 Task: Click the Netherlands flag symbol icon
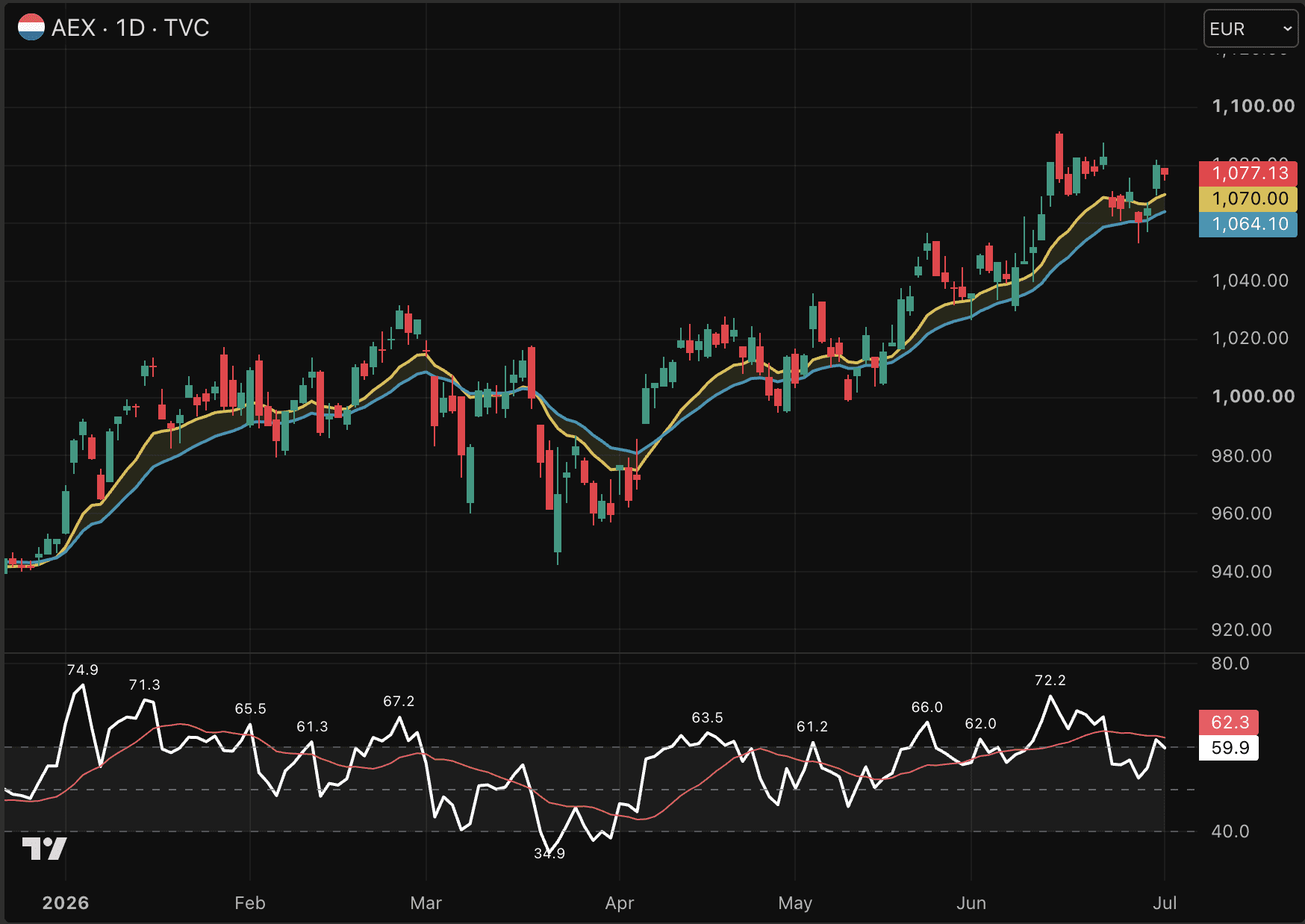(31, 28)
